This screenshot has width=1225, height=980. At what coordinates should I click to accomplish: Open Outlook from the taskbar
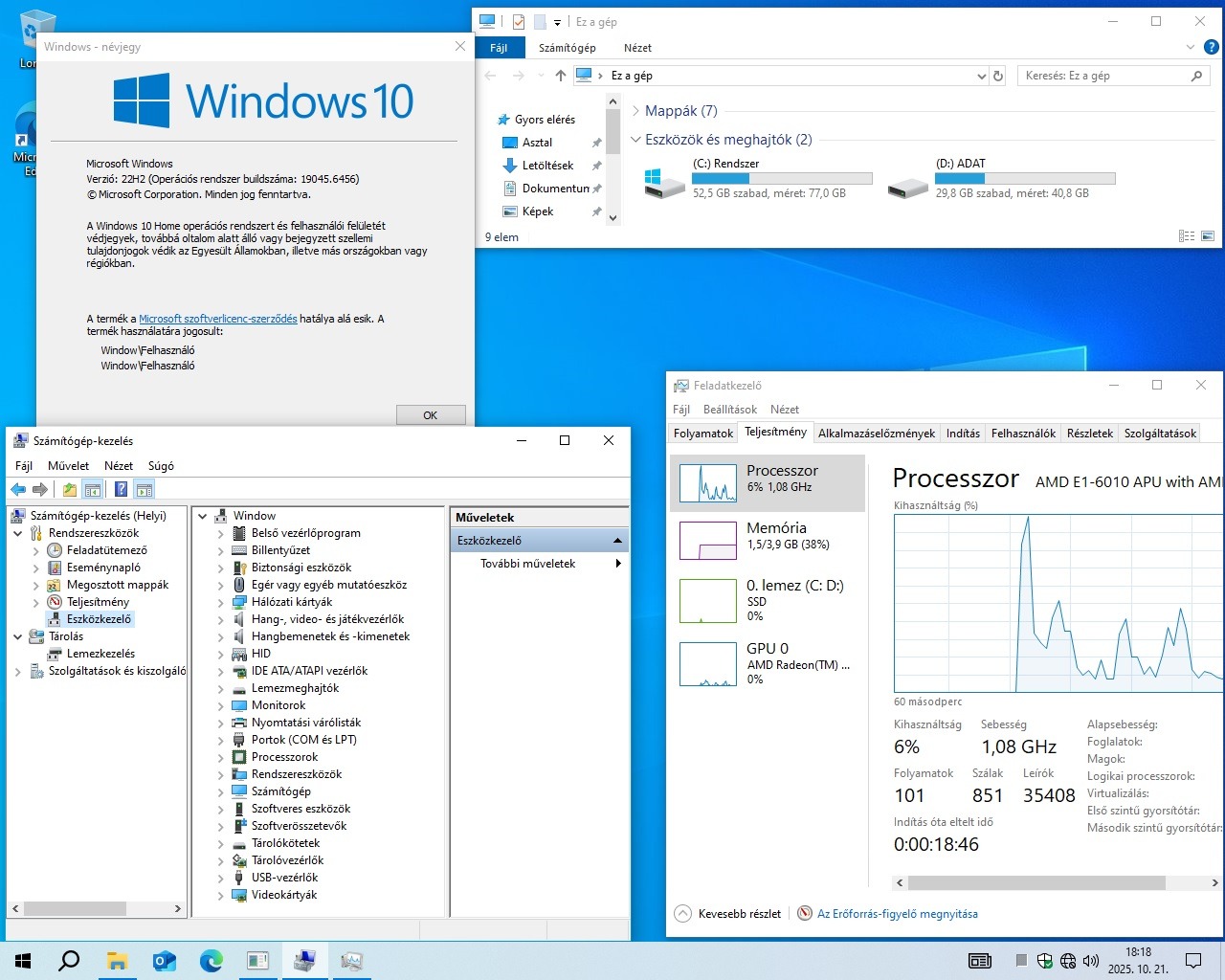[164, 960]
